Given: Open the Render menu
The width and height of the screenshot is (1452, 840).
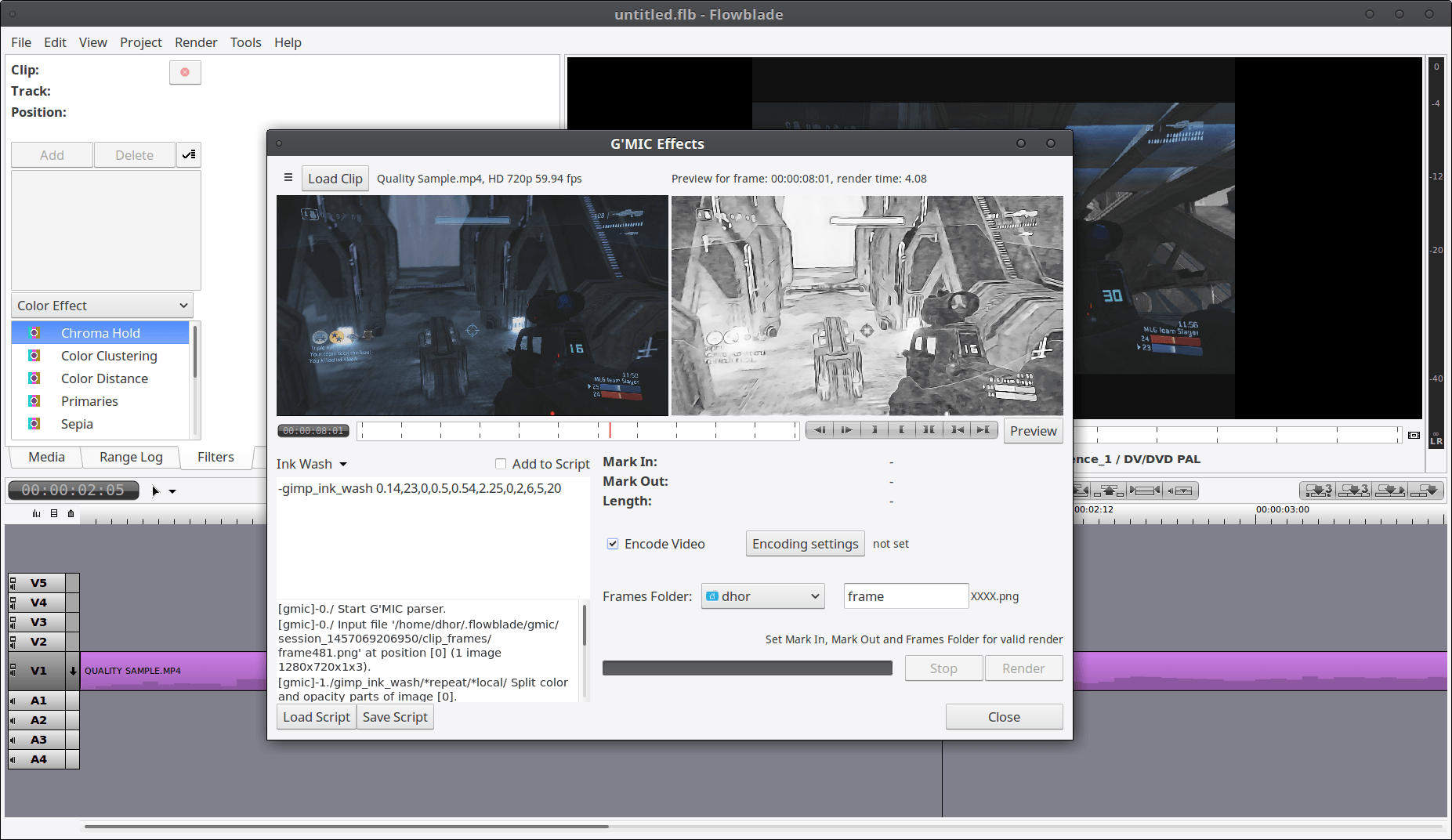Looking at the screenshot, I should [x=196, y=42].
